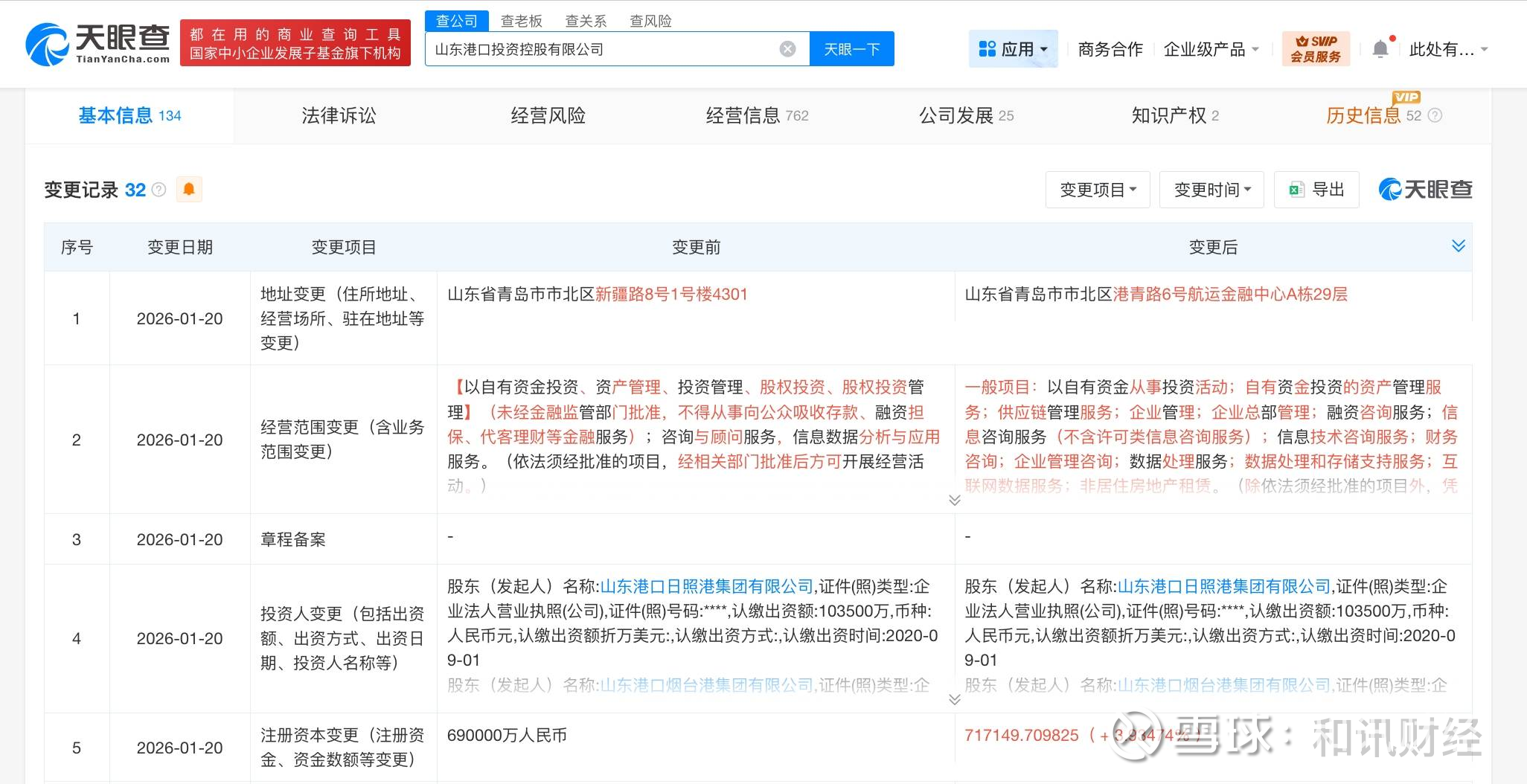
Task: Click the orange change-record alert bell
Action: click(x=189, y=190)
